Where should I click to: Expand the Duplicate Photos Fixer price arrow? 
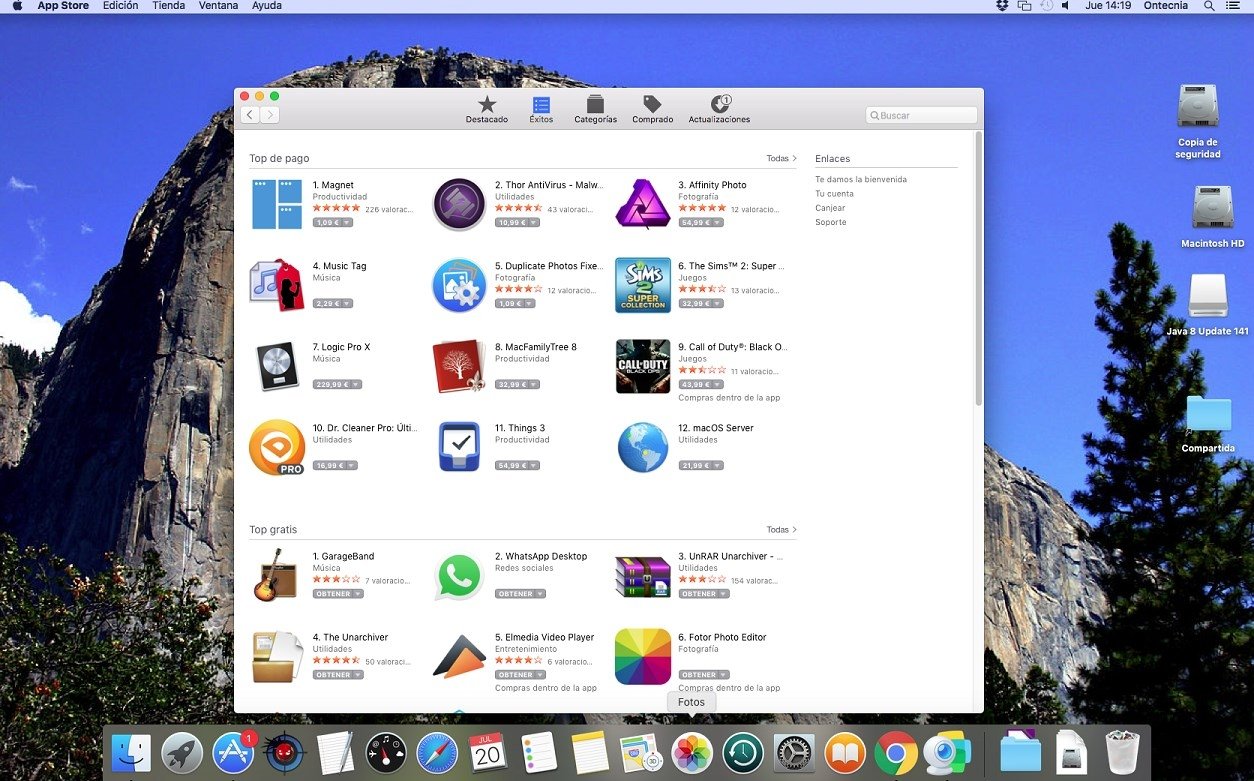tap(529, 303)
